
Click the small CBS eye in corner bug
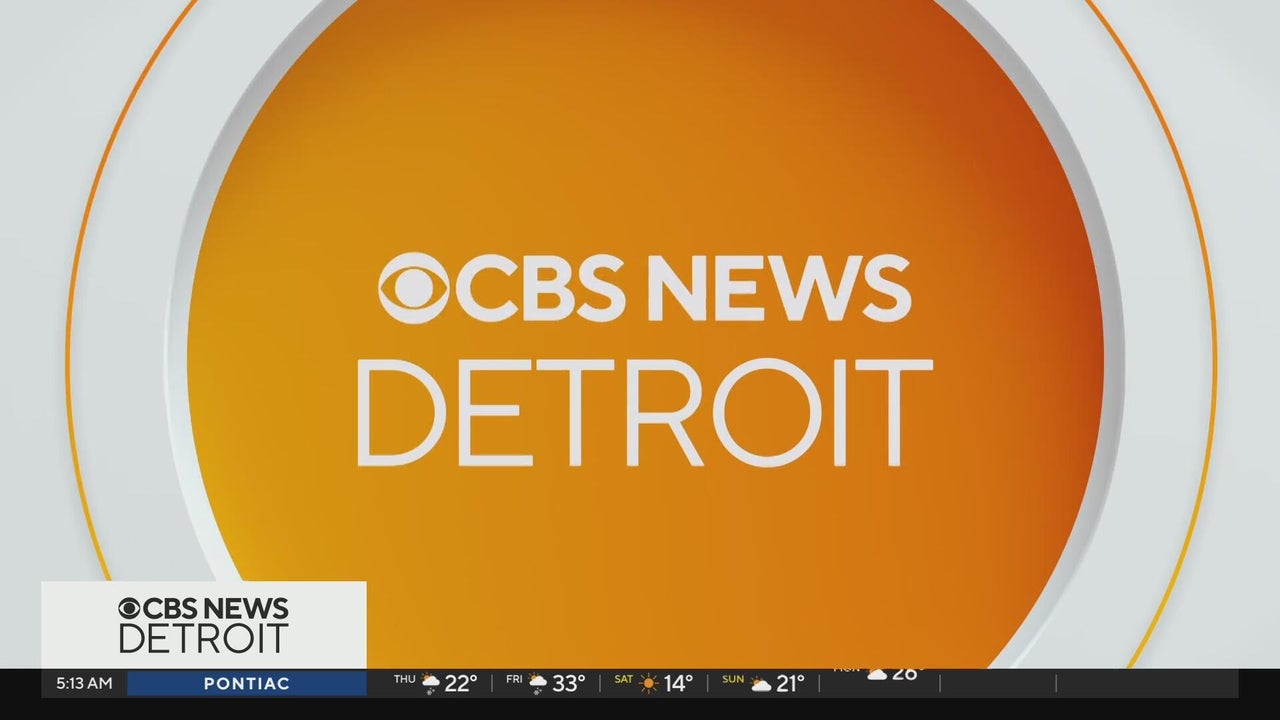[131, 609]
